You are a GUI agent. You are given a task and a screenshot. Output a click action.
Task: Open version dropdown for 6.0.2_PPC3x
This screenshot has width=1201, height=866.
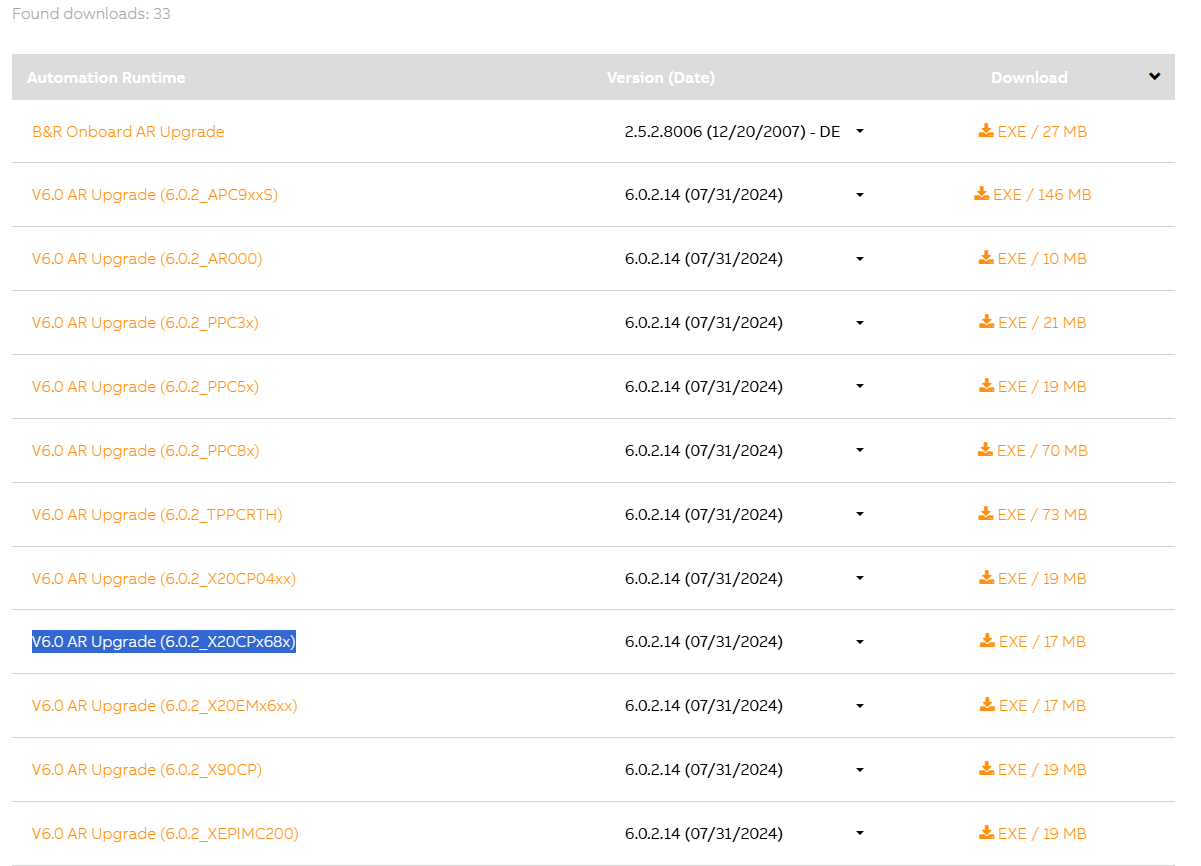[x=859, y=323]
